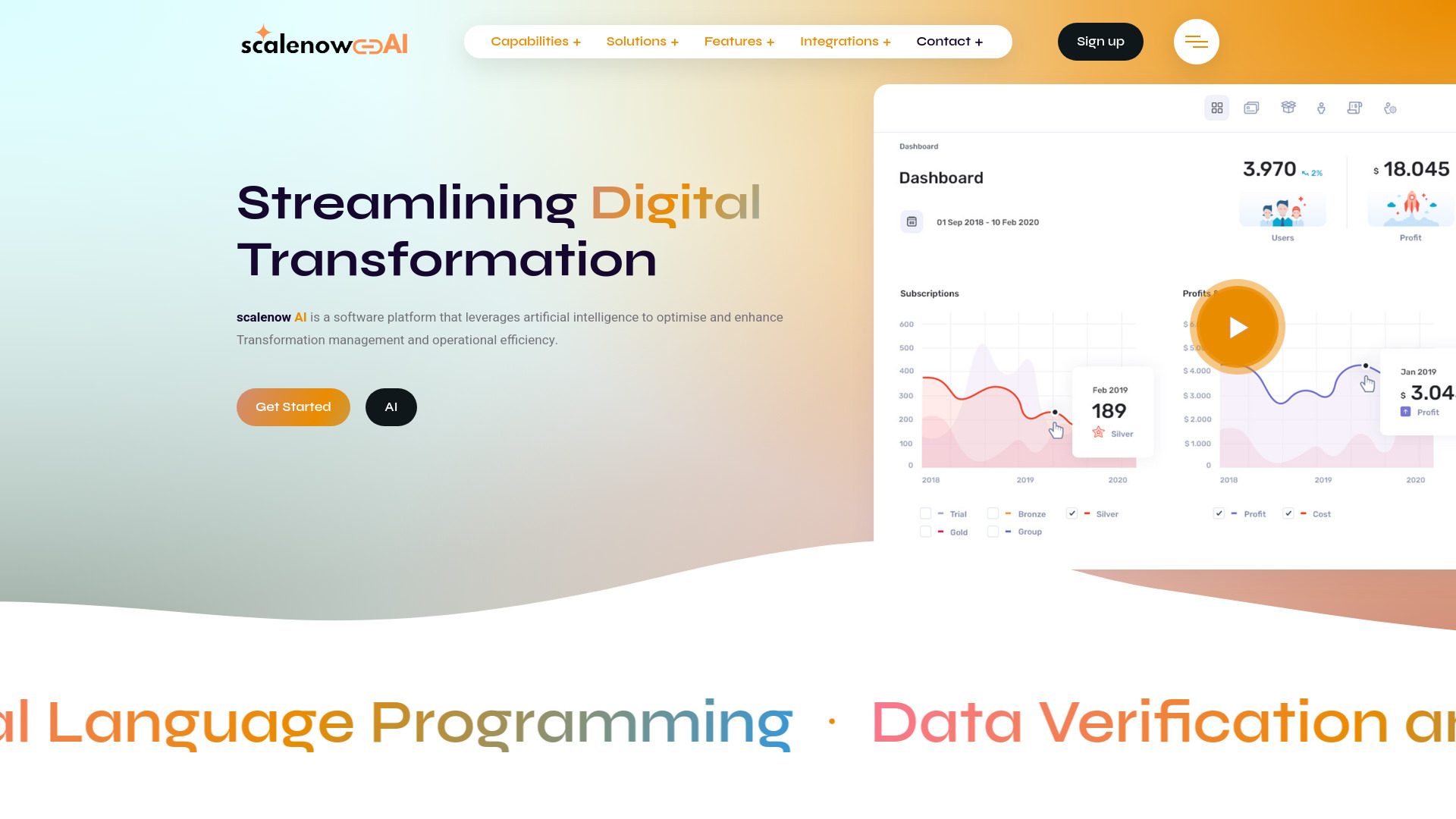Enable the Gold subscription checkbox
This screenshot has height=819, width=1456.
924,531
